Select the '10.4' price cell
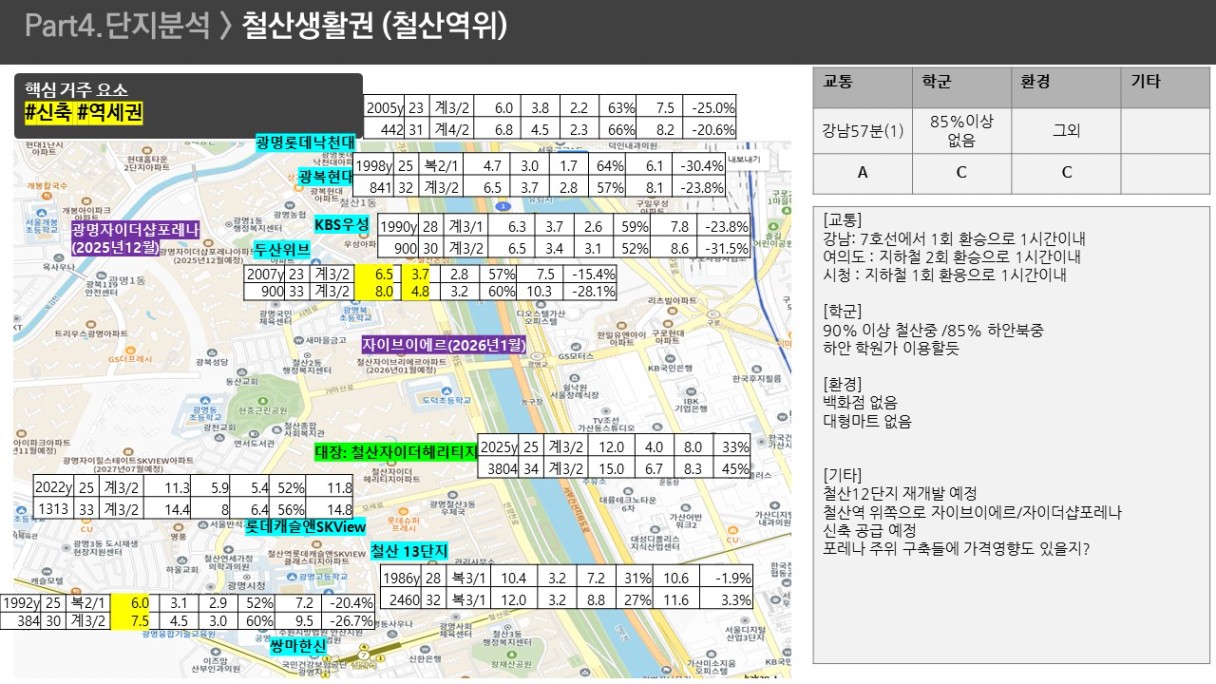 [x=513, y=578]
